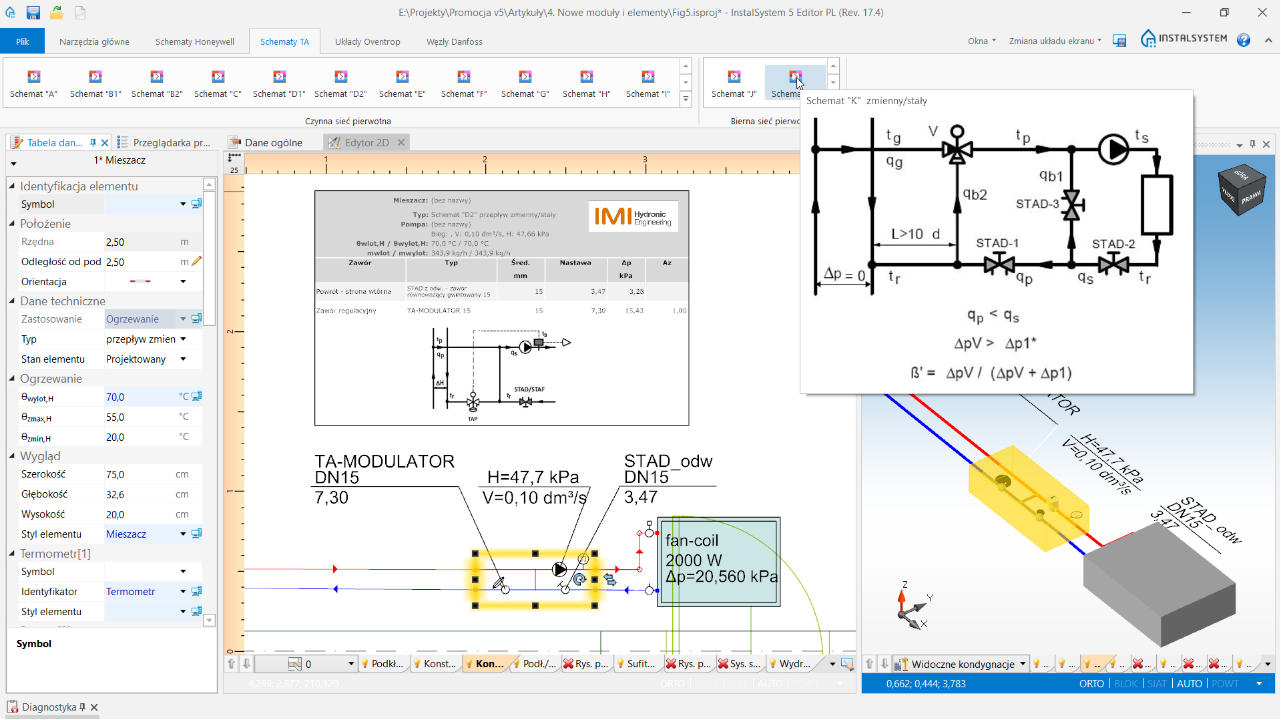Insert Schemat "F" from the ribbon

pos(463,84)
